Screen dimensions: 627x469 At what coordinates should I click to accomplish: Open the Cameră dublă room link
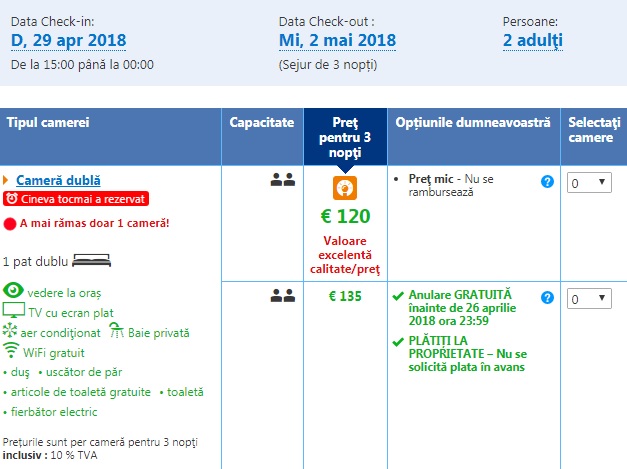click(x=59, y=181)
